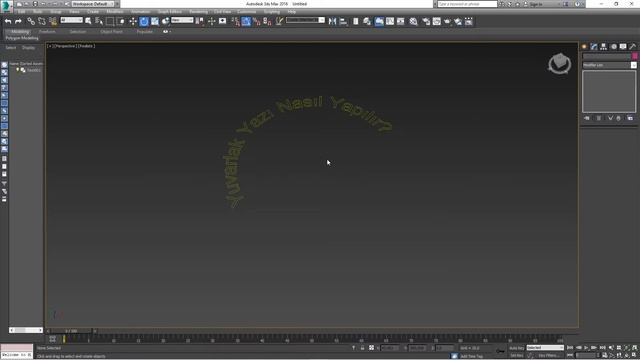Activate the Select and Rotate tool

144,21
